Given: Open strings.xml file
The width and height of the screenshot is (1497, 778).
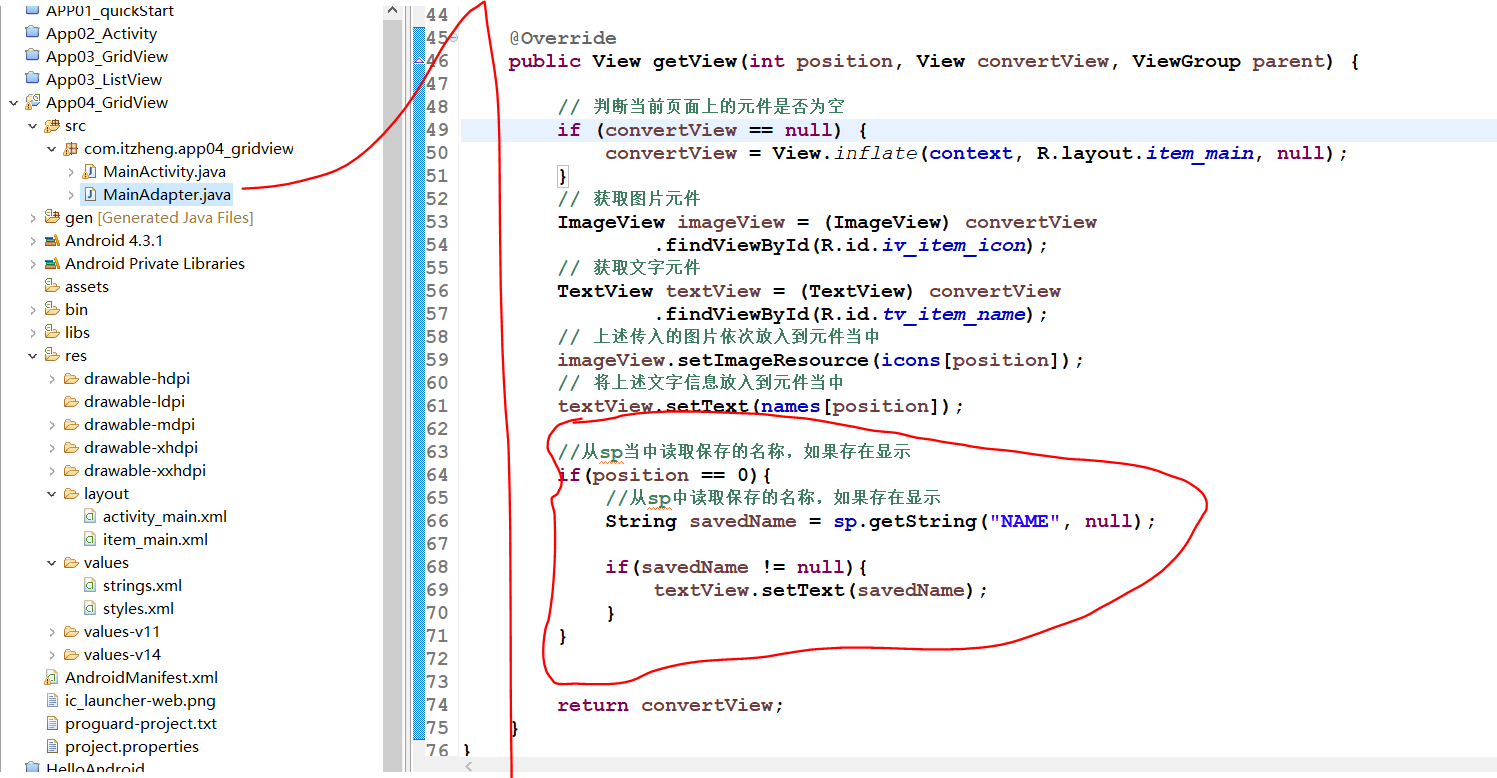Looking at the screenshot, I should (x=142, y=586).
